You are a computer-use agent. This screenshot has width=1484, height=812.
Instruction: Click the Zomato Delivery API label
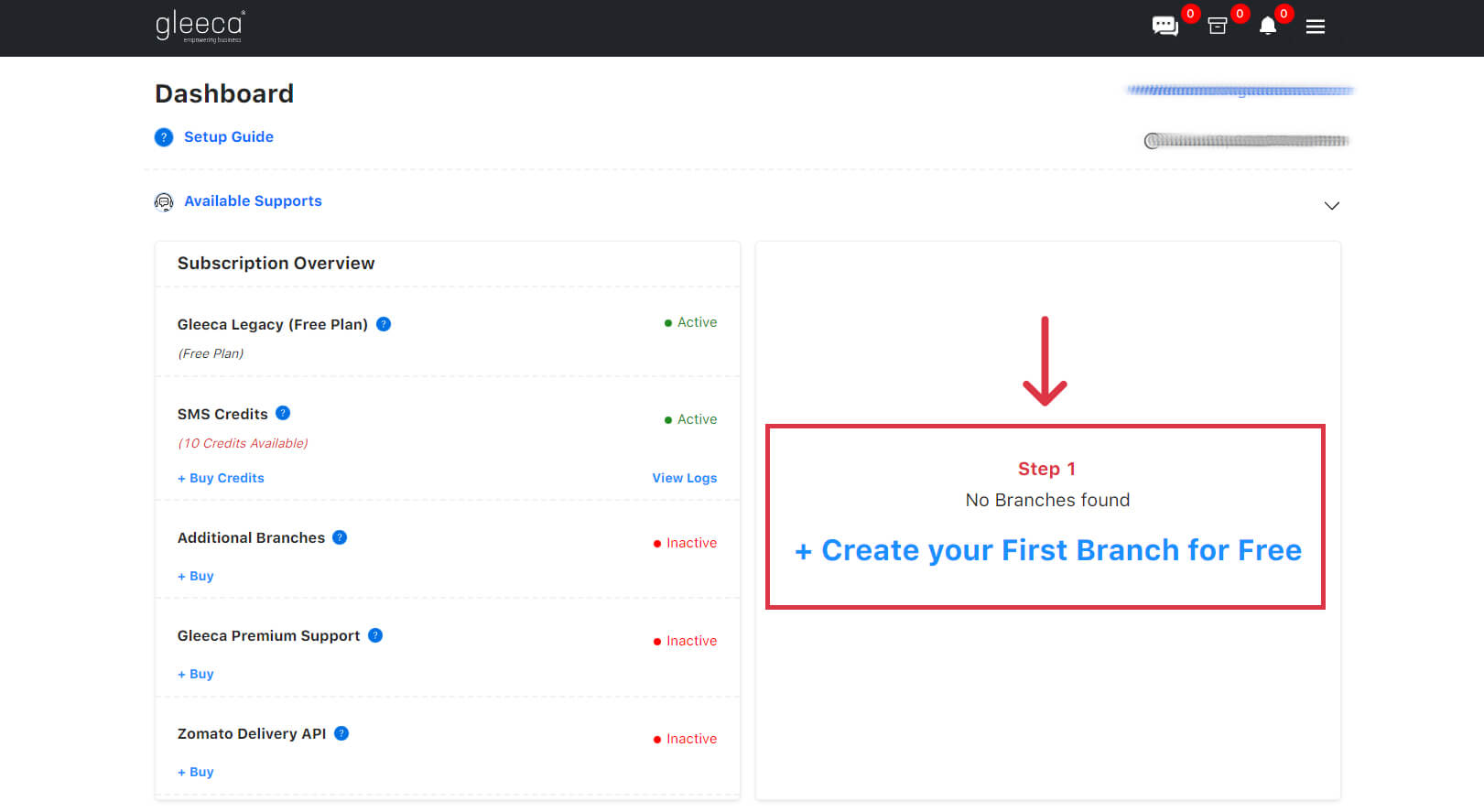[x=252, y=733]
